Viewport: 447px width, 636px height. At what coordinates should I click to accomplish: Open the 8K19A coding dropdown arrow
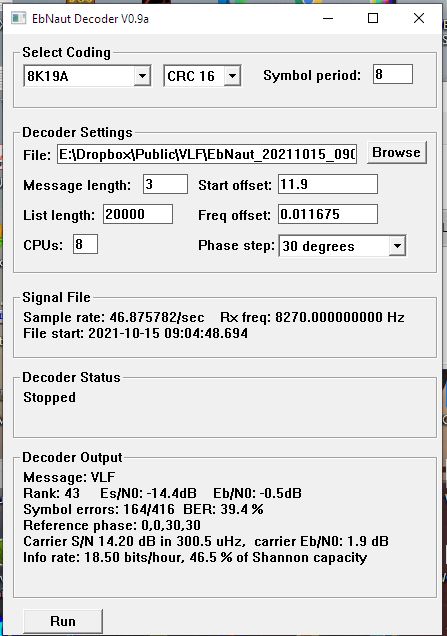point(142,76)
